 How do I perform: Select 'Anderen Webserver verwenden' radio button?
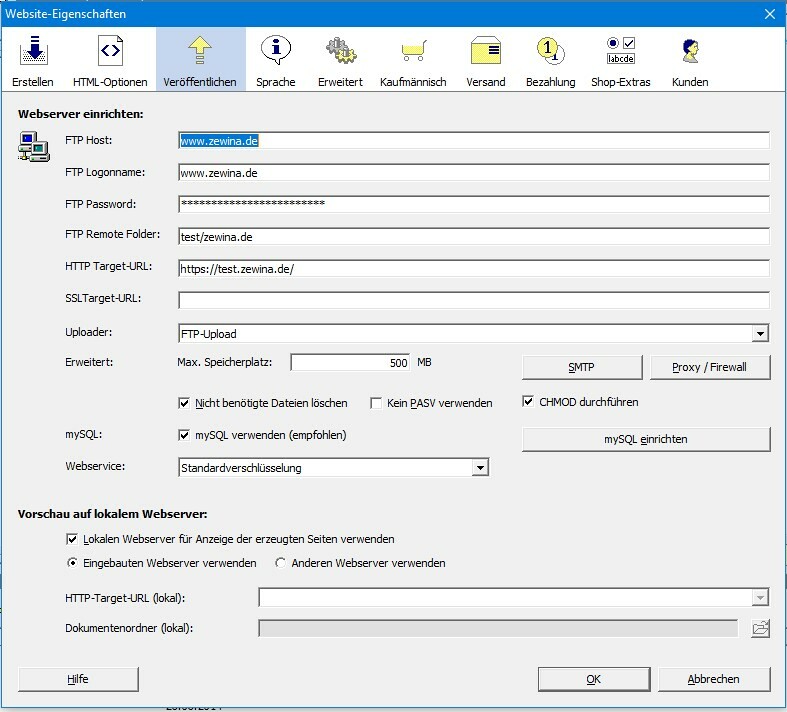281,563
